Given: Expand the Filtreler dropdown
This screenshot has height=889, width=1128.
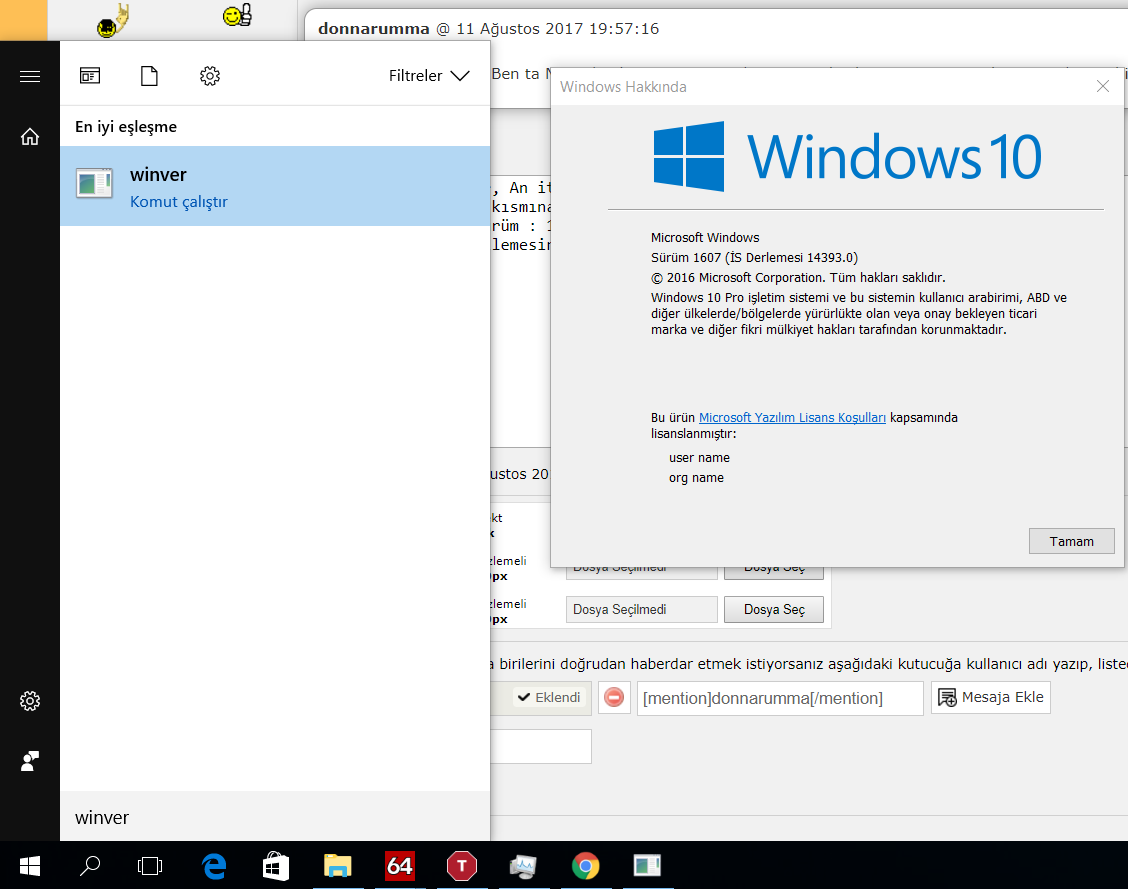Looking at the screenshot, I should [x=429, y=76].
